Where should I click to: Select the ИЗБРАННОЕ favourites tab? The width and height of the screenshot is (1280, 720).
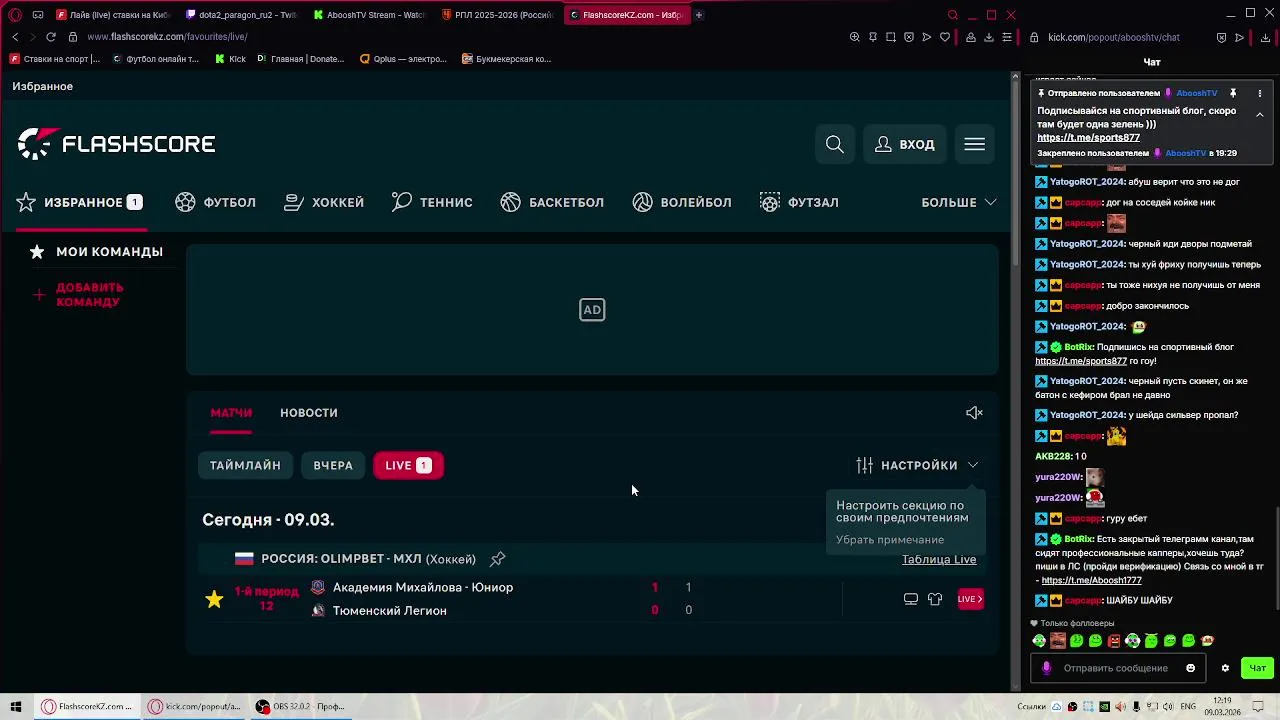tap(80, 202)
